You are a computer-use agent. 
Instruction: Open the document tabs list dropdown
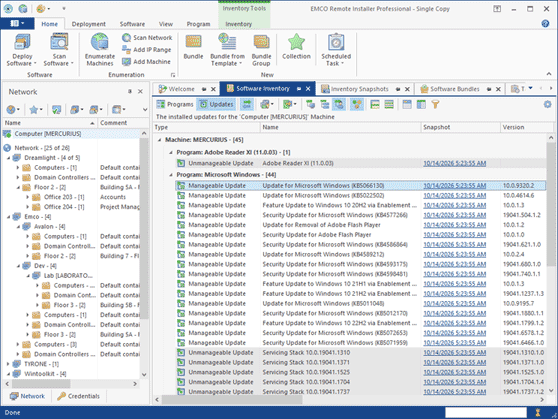click(530, 88)
